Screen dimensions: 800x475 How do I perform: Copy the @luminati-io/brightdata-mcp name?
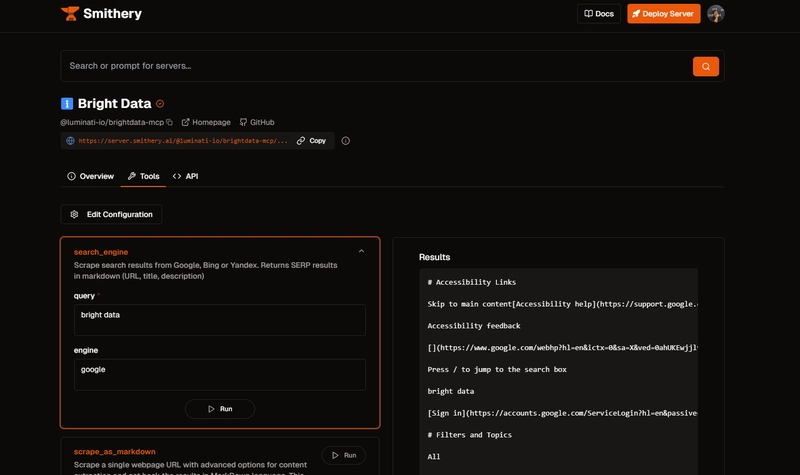(169, 122)
